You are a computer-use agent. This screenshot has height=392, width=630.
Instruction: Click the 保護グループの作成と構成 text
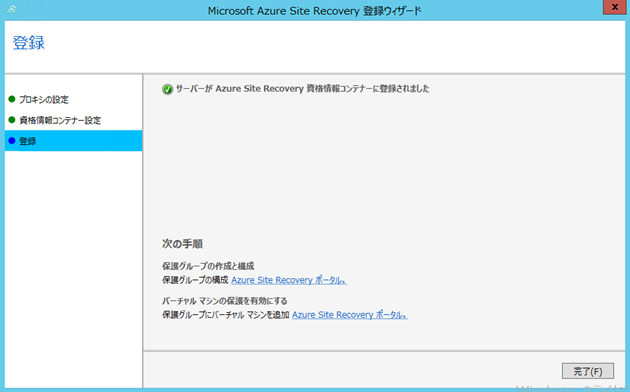(208, 266)
